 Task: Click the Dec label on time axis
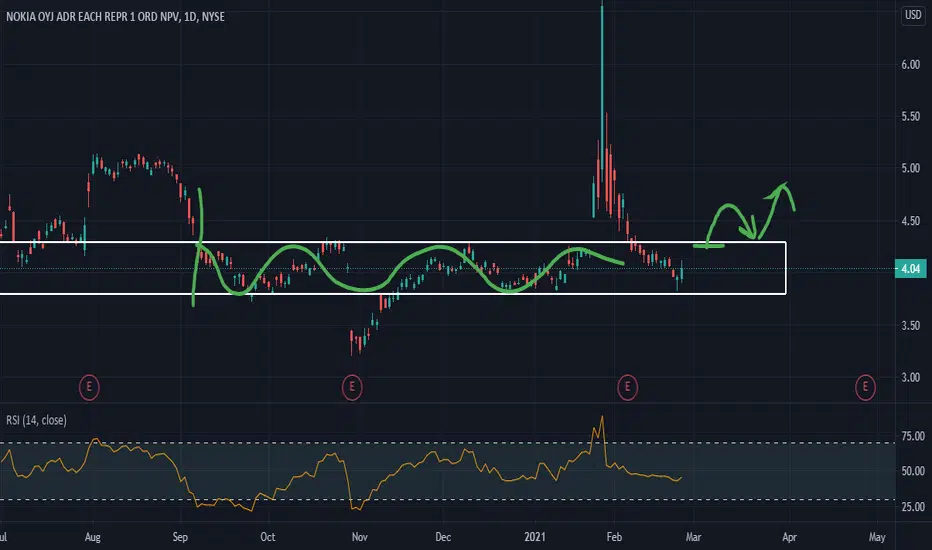point(443,538)
